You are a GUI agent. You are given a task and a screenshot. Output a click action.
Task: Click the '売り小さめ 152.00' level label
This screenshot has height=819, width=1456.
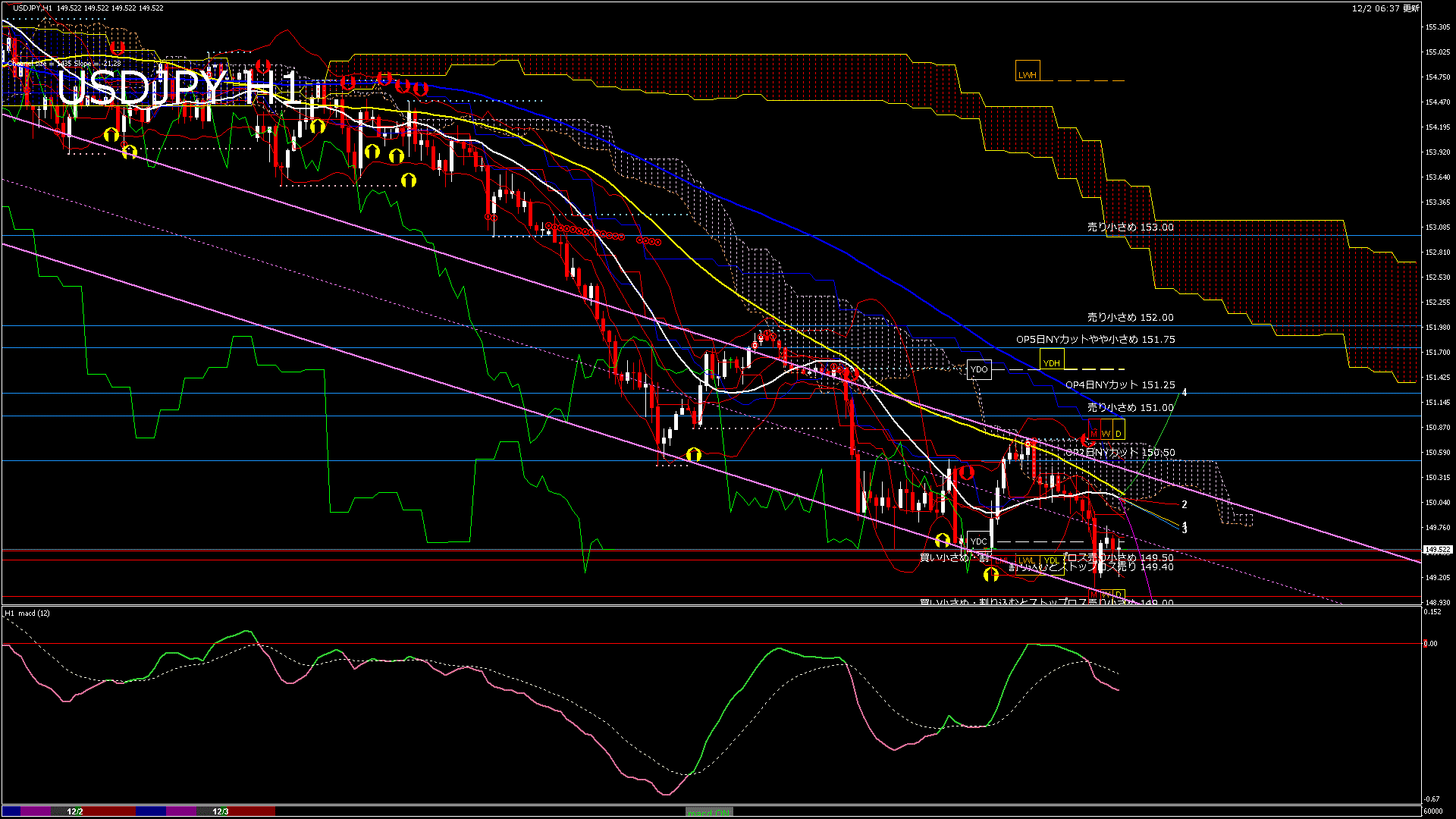1131,317
